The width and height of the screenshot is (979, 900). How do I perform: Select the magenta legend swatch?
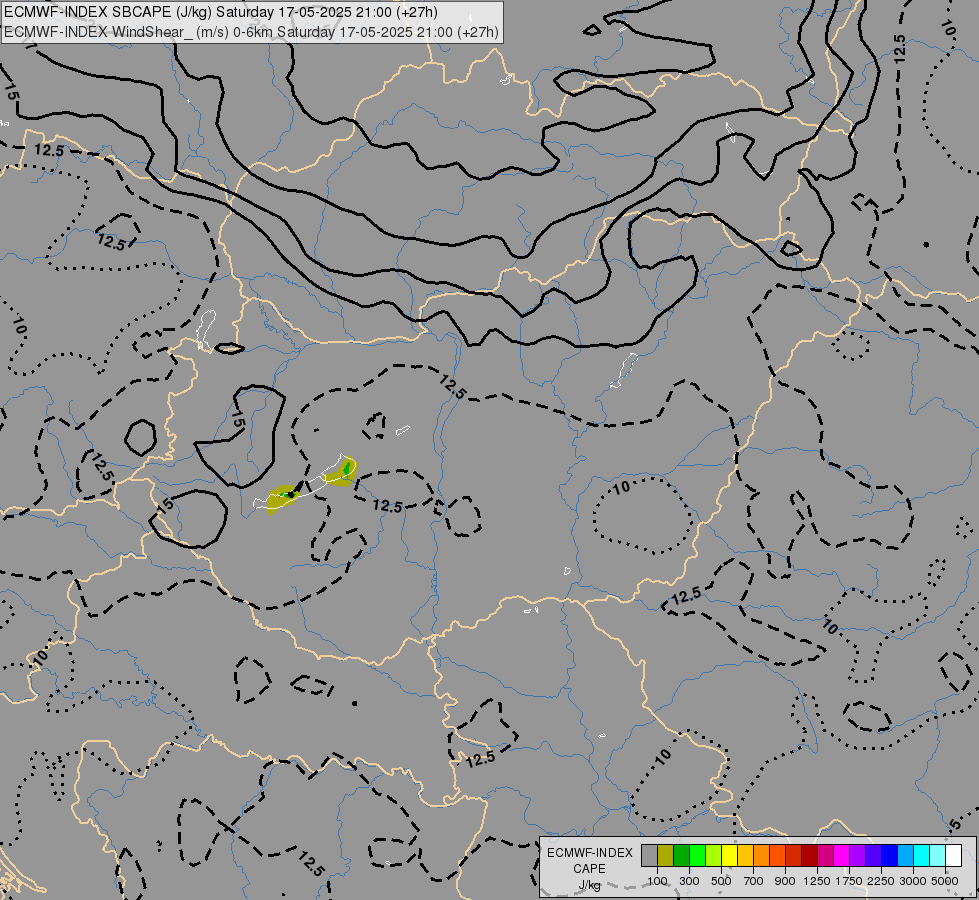pos(842,856)
